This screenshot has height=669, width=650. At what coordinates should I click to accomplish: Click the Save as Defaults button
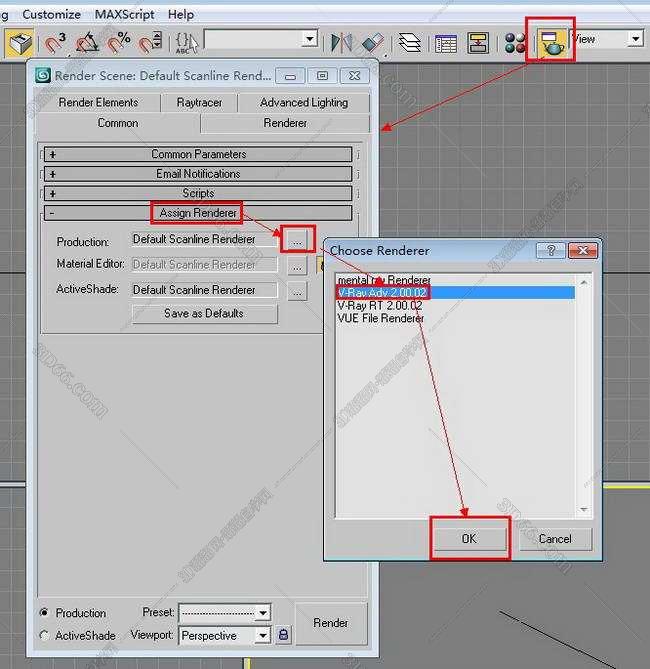(204, 313)
